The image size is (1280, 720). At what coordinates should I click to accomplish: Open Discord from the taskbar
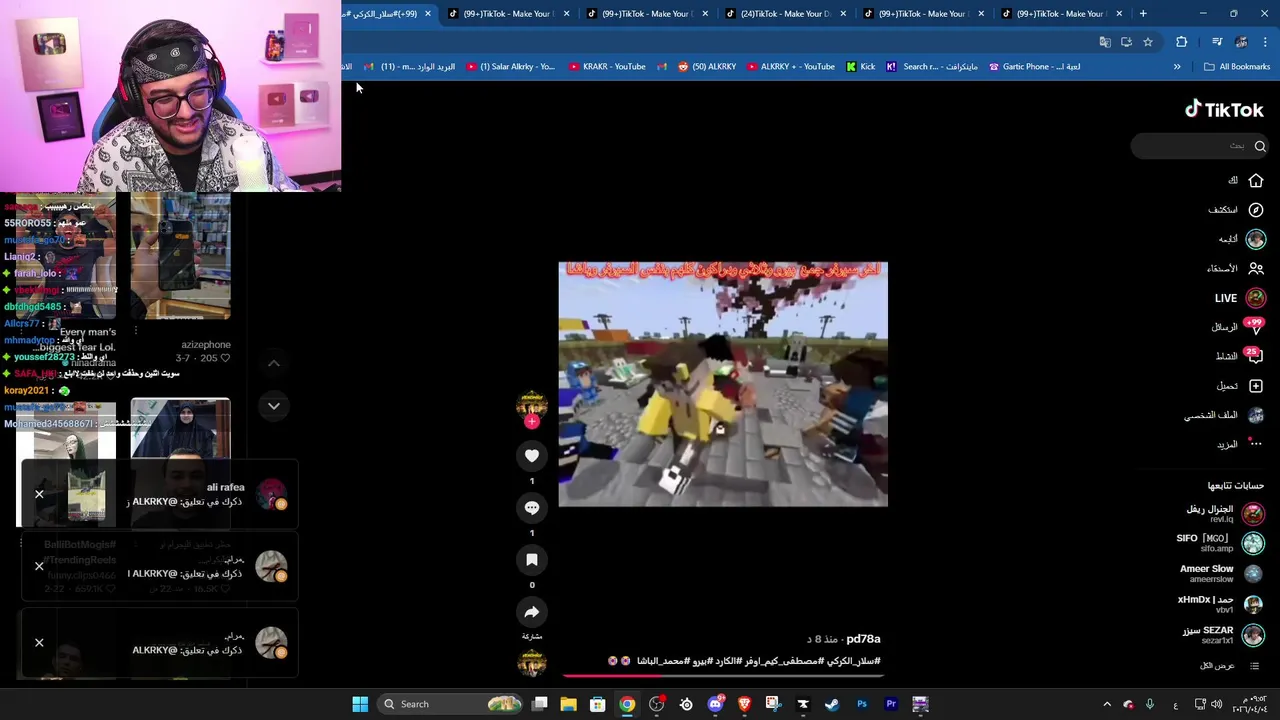(x=715, y=704)
